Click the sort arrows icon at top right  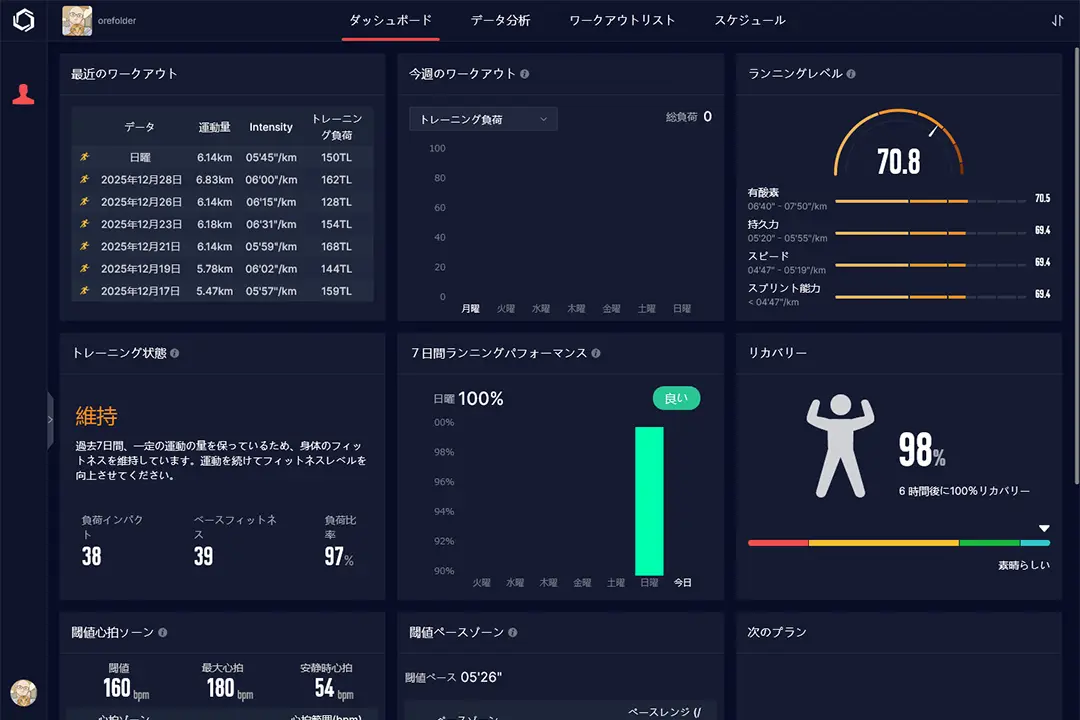pos(1058,21)
